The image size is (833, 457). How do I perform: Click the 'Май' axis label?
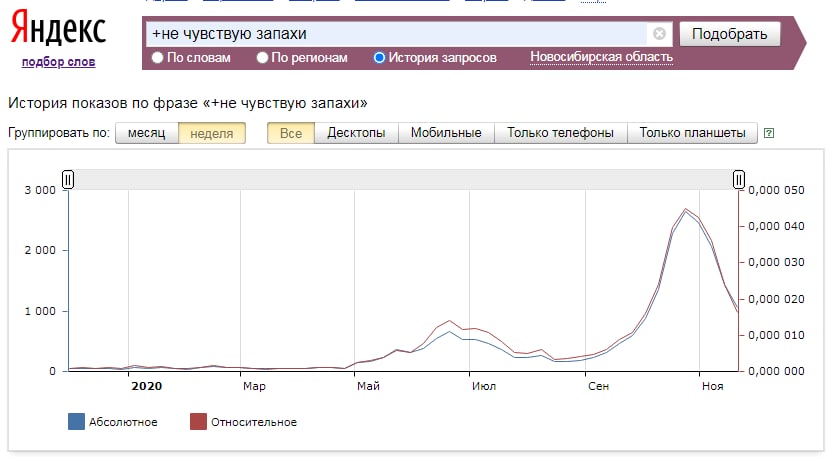coord(368,386)
